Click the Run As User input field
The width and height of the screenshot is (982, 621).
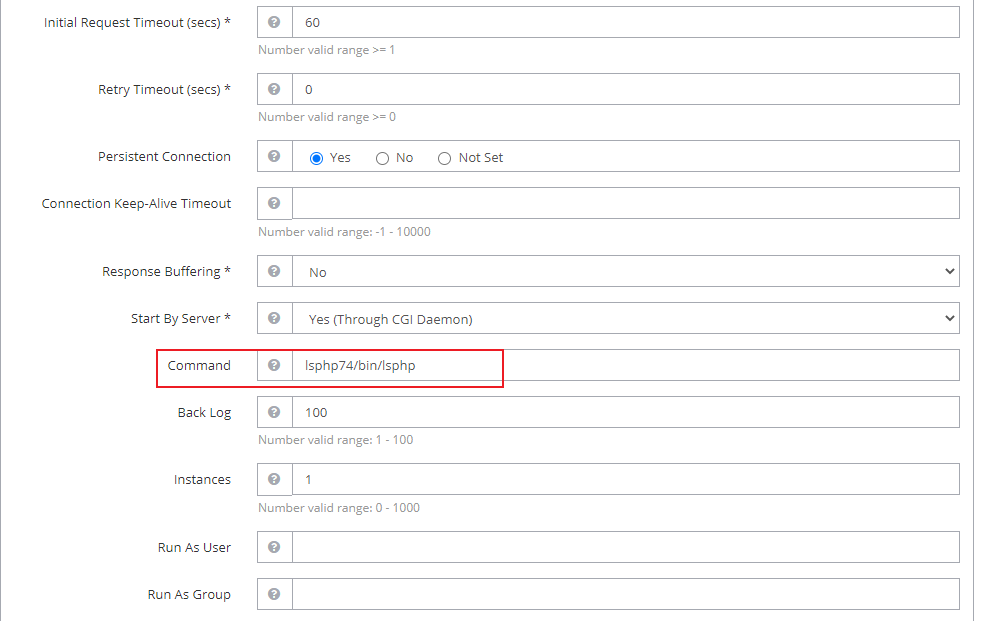coord(626,547)
